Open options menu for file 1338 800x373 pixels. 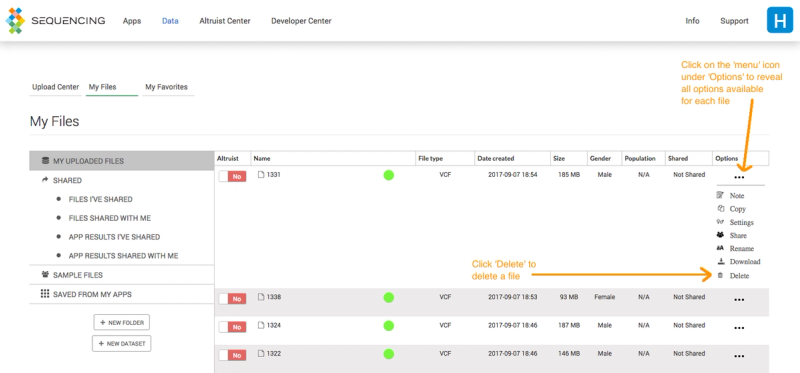click(739, 300)
